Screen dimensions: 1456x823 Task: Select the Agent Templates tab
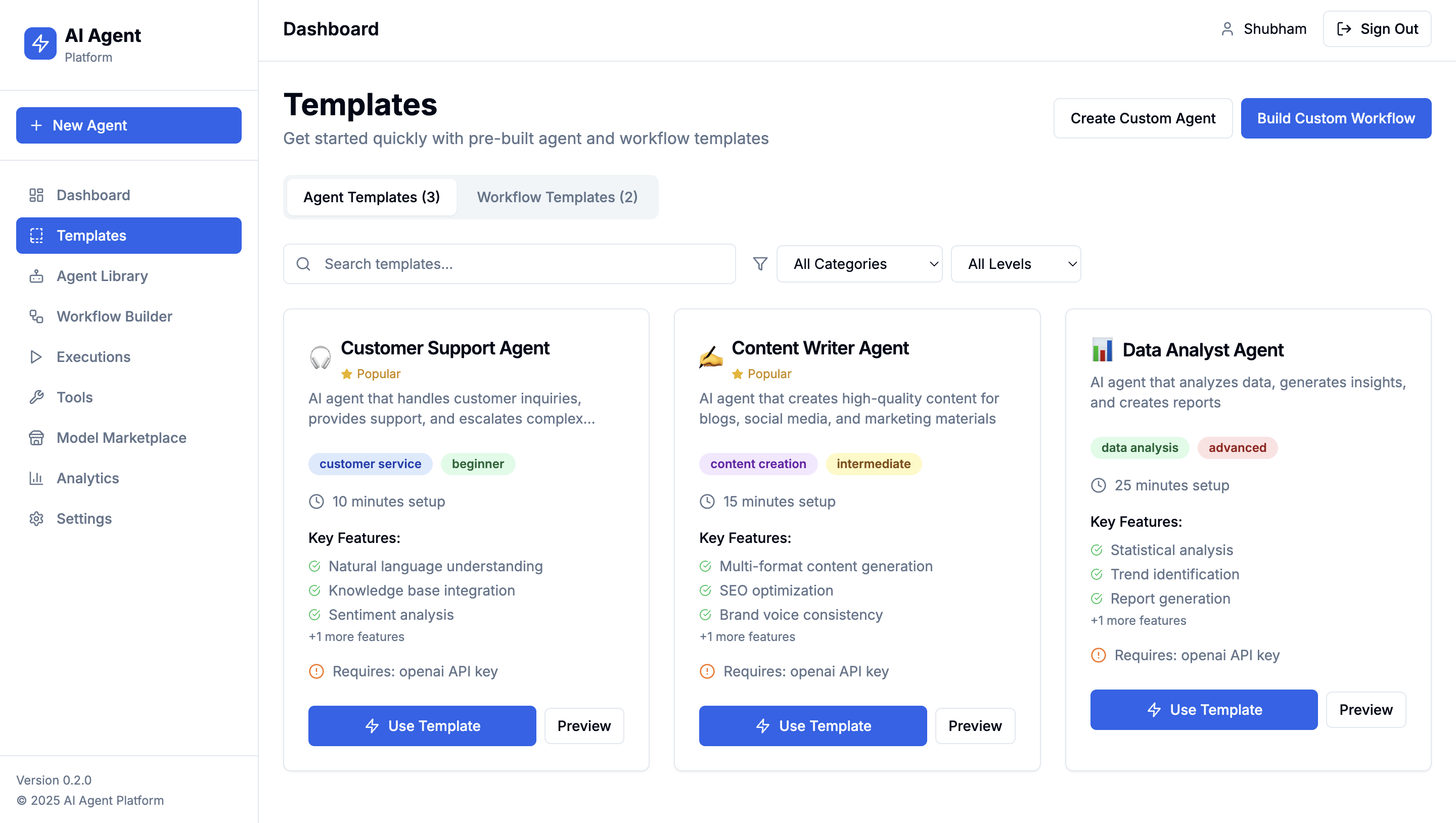[x=372, y=197]
